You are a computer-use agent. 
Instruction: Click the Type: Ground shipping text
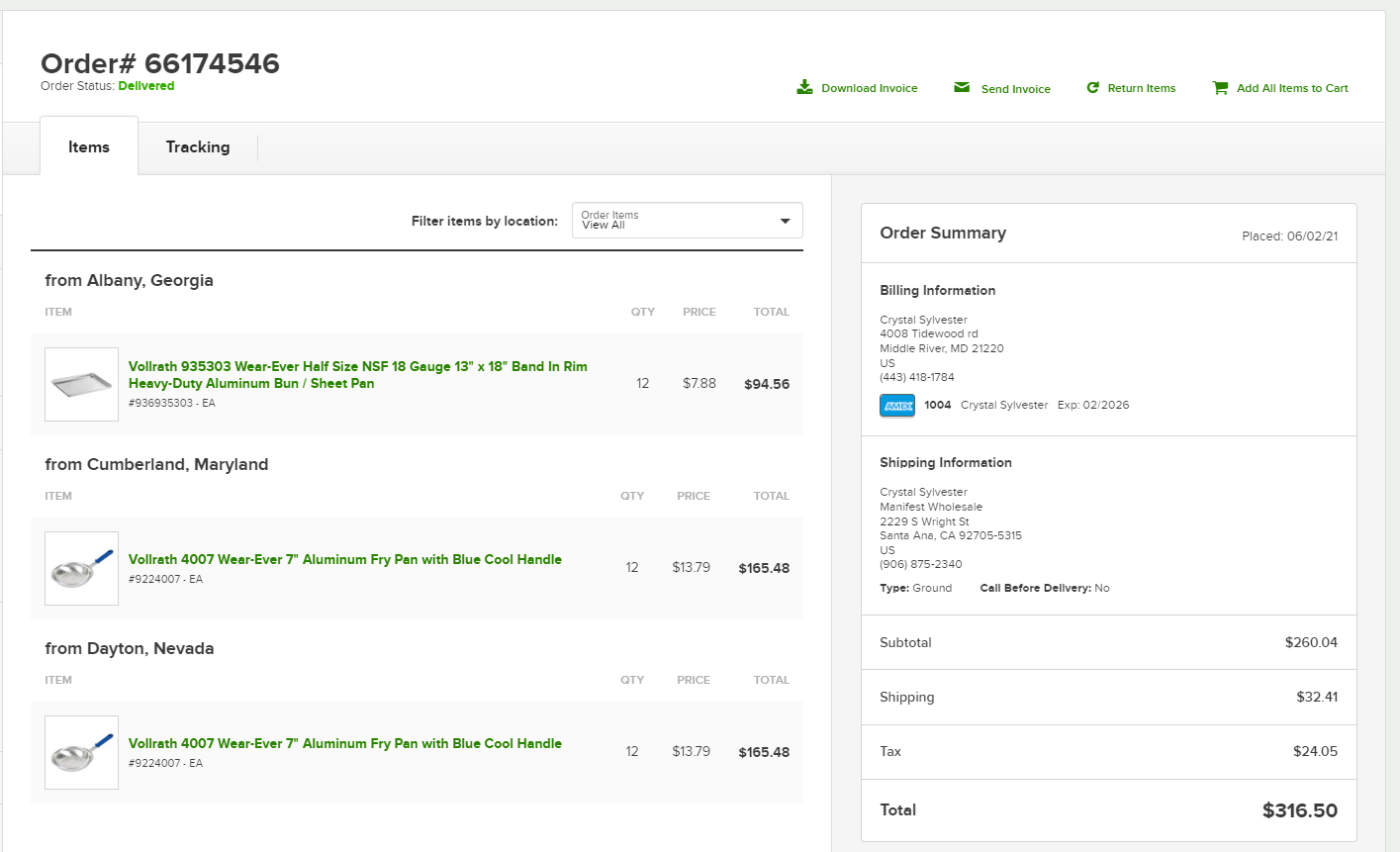click(x=916, y=588)
